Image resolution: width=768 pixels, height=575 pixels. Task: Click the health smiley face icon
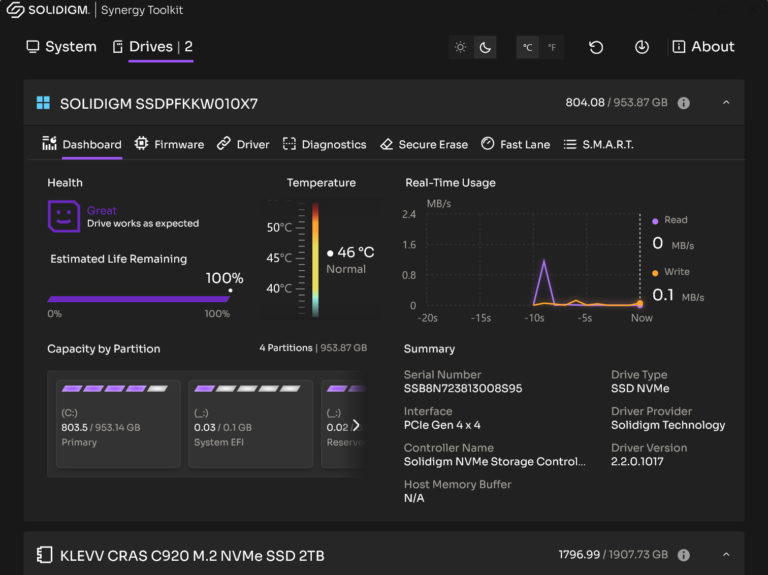coord(63,216)
